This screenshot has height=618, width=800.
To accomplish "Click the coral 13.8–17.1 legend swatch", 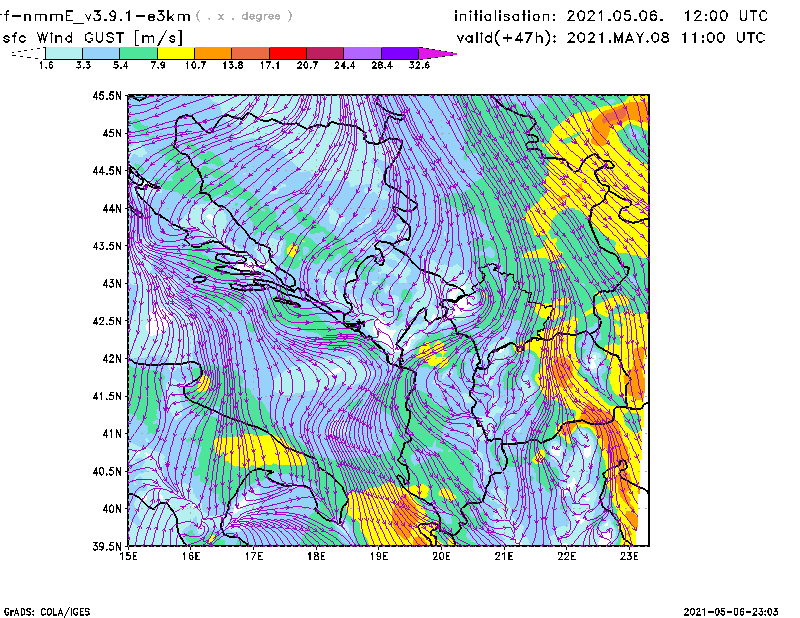I will pyautogui.click(x=251, y=53).
